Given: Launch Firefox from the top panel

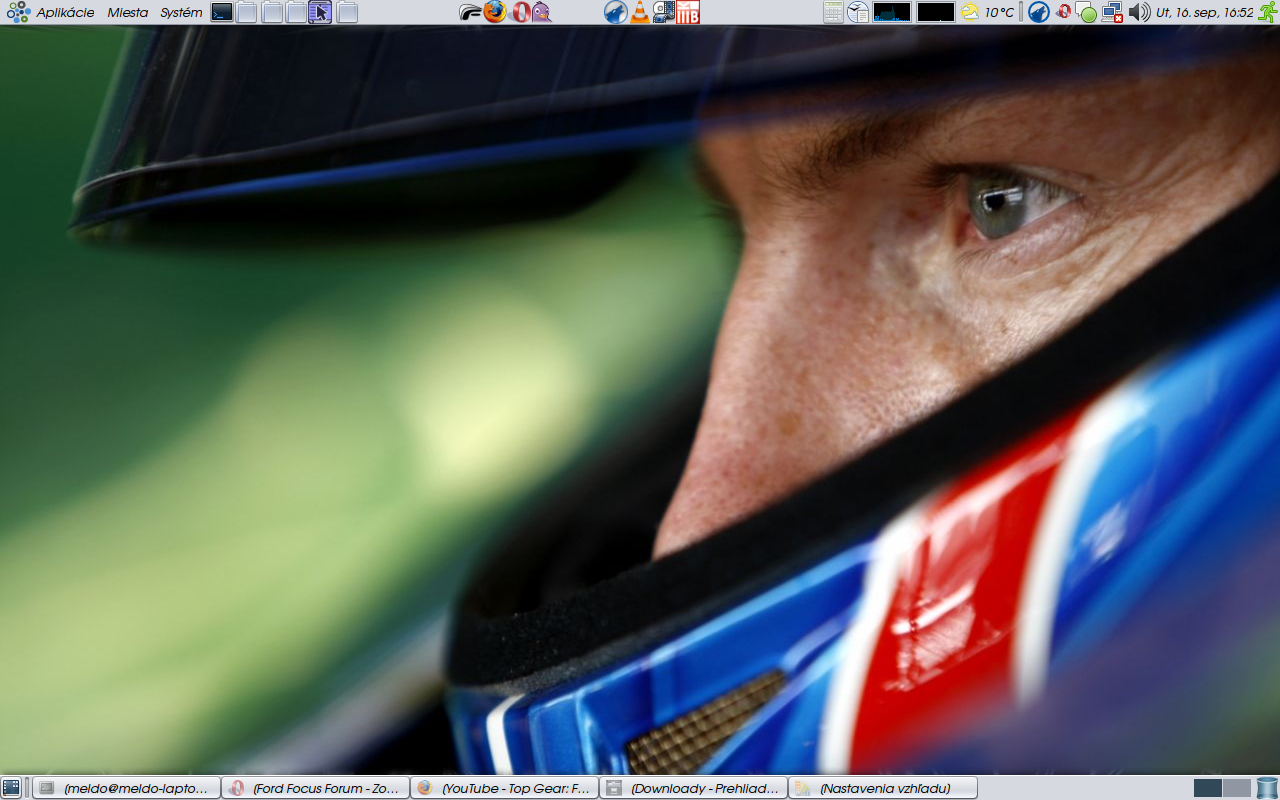Looking at the screenshot, I should coord(495,12).
